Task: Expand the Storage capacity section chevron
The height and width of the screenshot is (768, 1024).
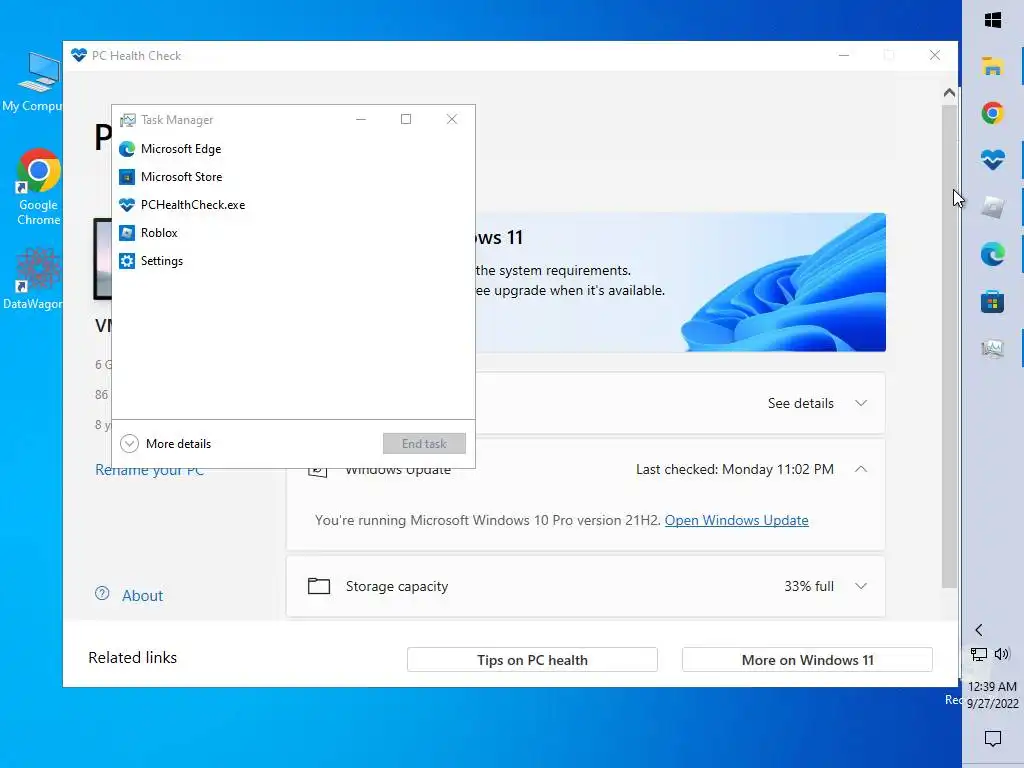Action: coord(861,586)
